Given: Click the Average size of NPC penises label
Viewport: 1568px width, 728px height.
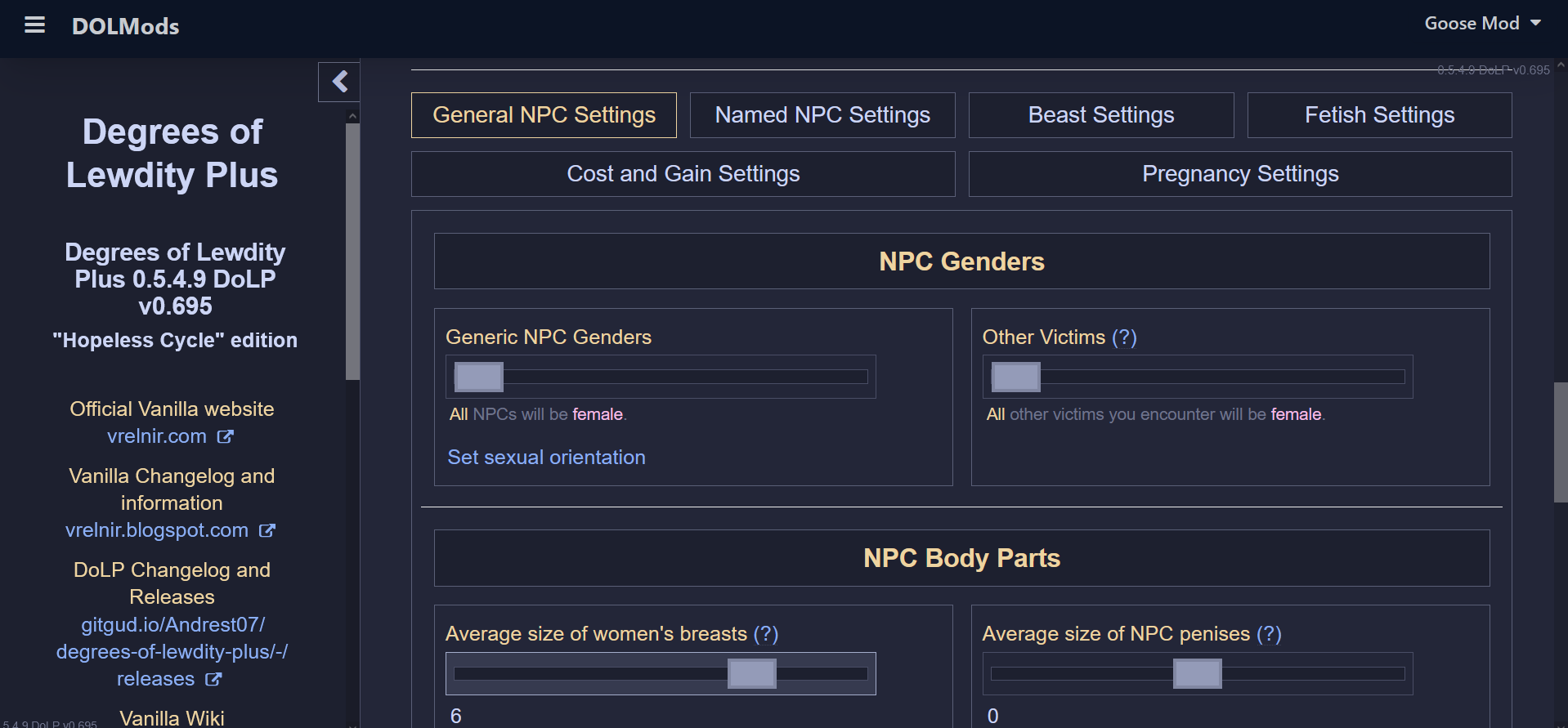Looking at the screenshot, I should pos(1116,634).
